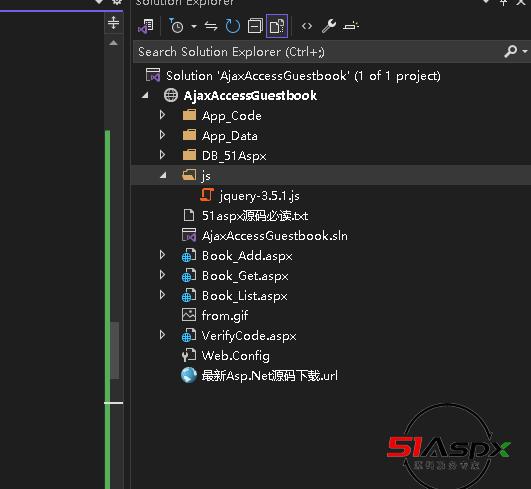Toggle the Preview Selected Items button
Screen dimensions: 531x489
(x=351, y=26)
